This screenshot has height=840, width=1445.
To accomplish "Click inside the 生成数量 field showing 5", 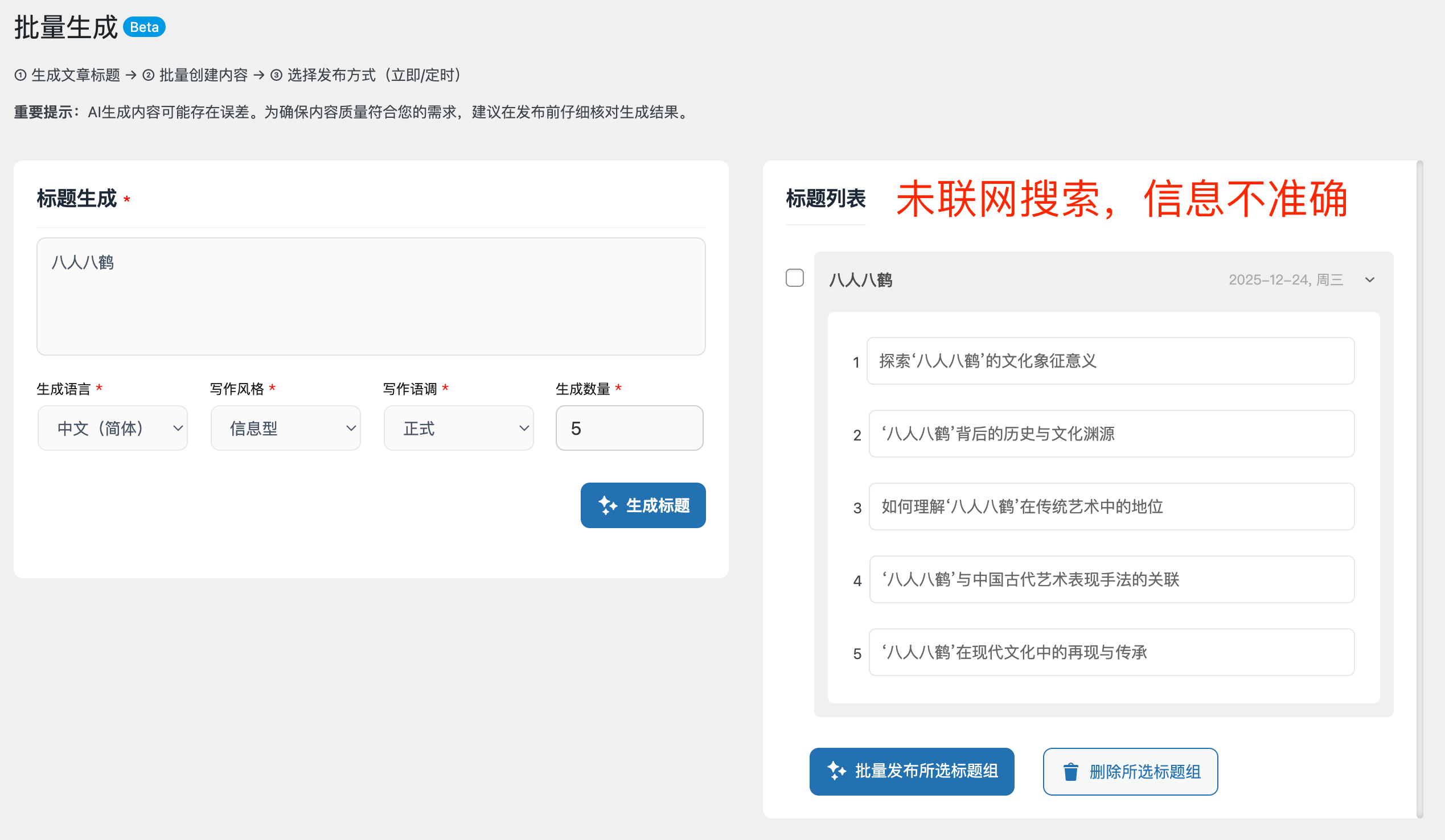I will 629,428.
